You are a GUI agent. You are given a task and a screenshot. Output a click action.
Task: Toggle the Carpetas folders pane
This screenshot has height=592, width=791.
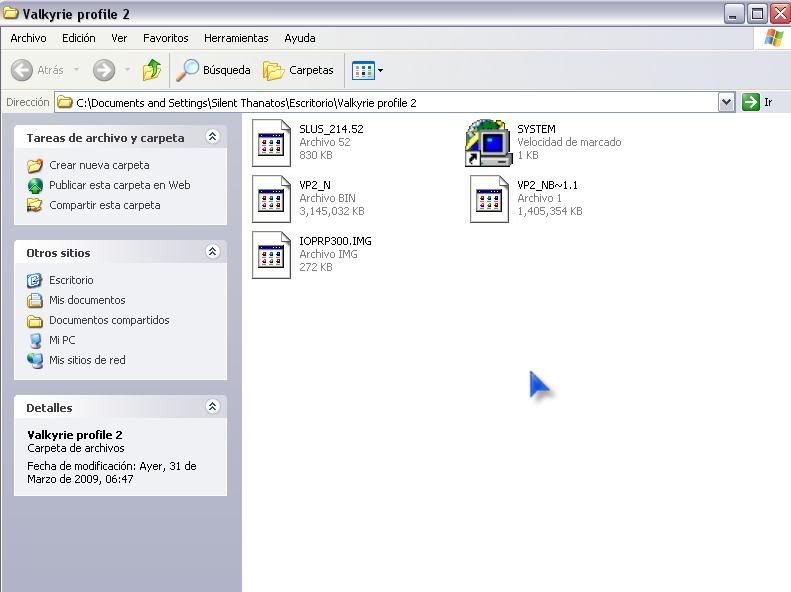point(298,70)
